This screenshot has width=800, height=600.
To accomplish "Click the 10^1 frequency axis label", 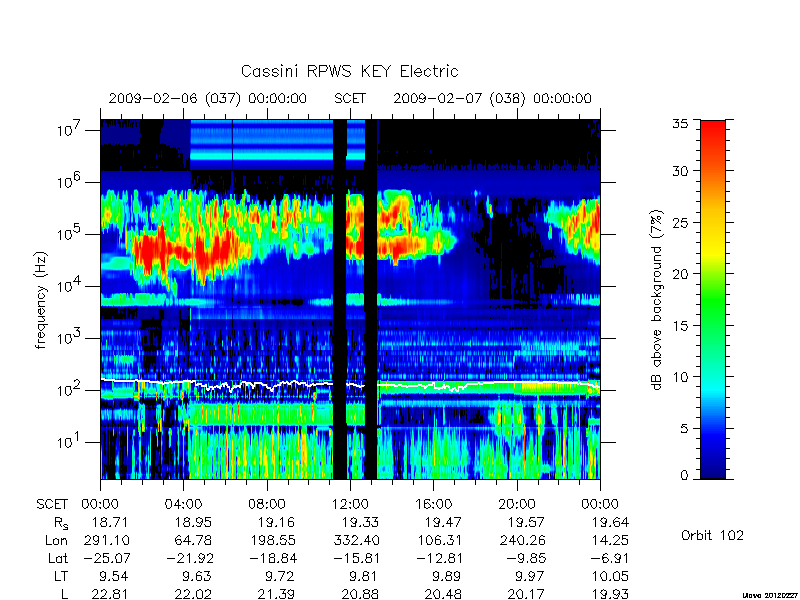I will tap(69, 442).
